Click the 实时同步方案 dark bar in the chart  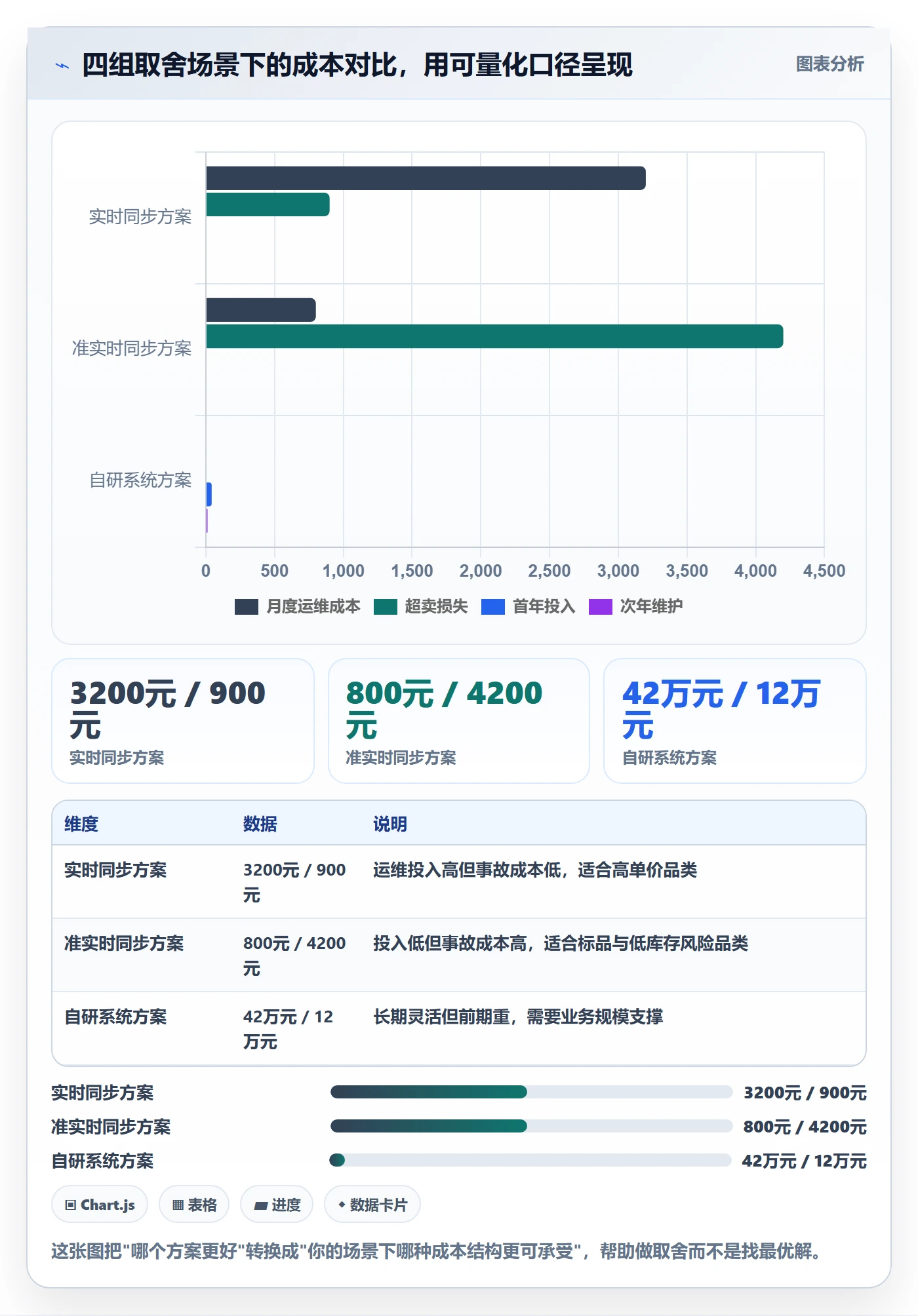coord(426,178)
